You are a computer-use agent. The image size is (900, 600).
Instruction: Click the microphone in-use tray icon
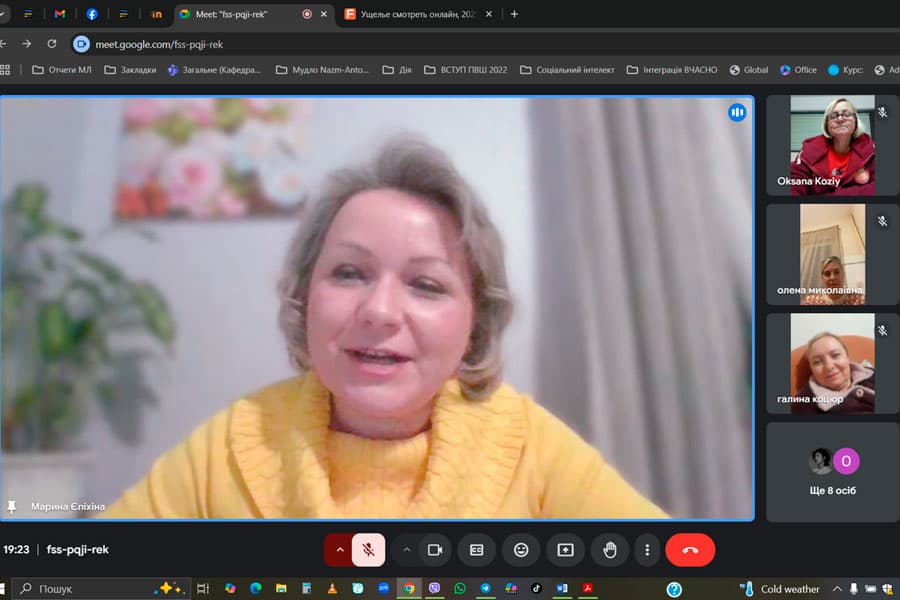pos(854,589)
